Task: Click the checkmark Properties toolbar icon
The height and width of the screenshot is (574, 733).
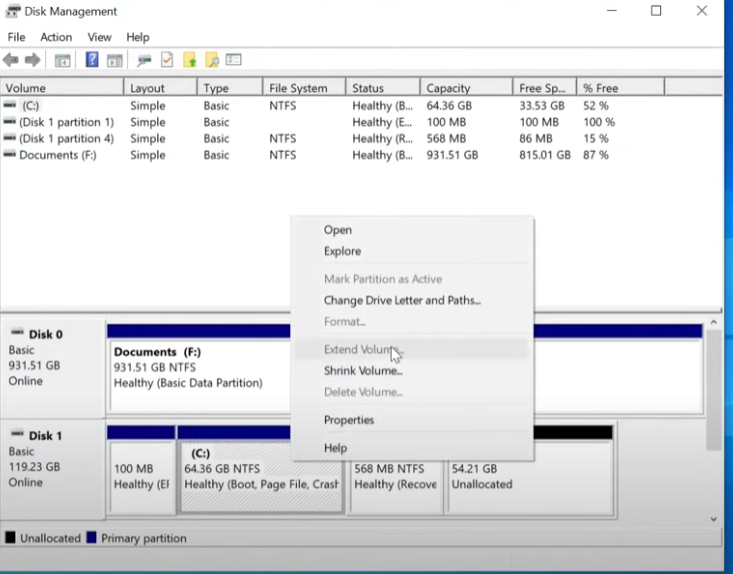Action: pyautogui.click(x=167, y=60)
